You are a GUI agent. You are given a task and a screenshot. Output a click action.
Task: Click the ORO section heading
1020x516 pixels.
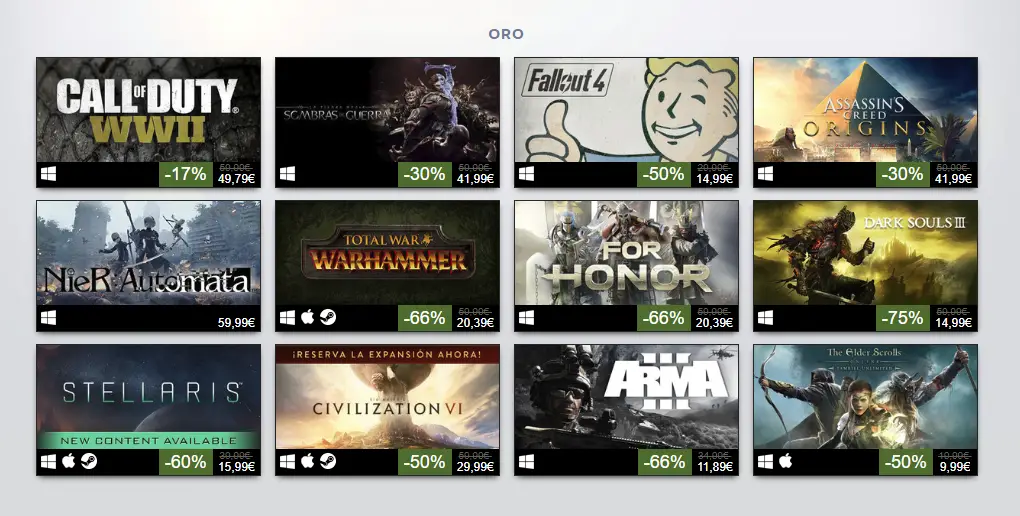point(506,34)
